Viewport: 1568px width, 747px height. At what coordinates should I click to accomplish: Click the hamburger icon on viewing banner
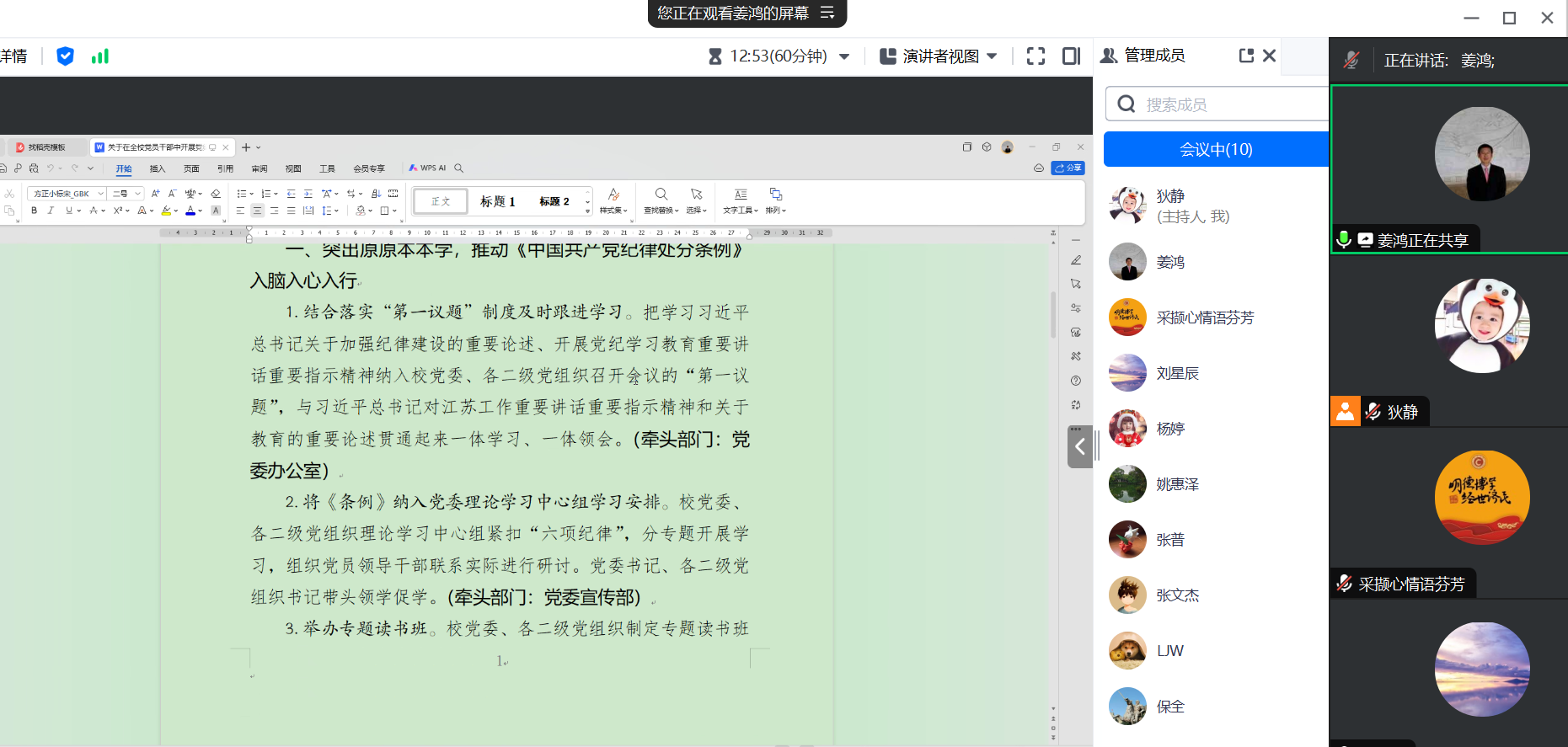pyautogui.click(x=827, y=13)
